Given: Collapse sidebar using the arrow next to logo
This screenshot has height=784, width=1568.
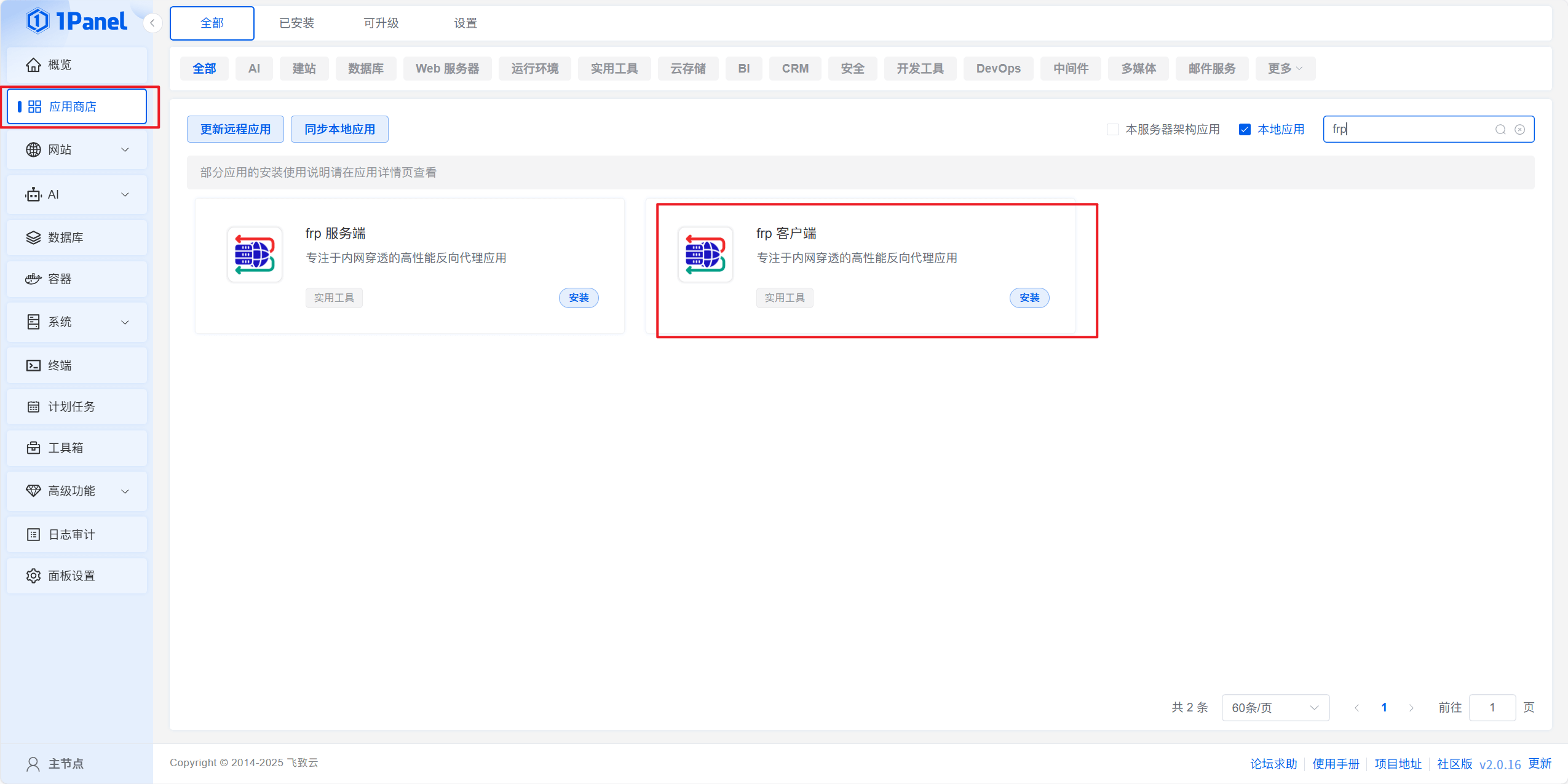Looking at the screenshot, I should click(152, 23).
